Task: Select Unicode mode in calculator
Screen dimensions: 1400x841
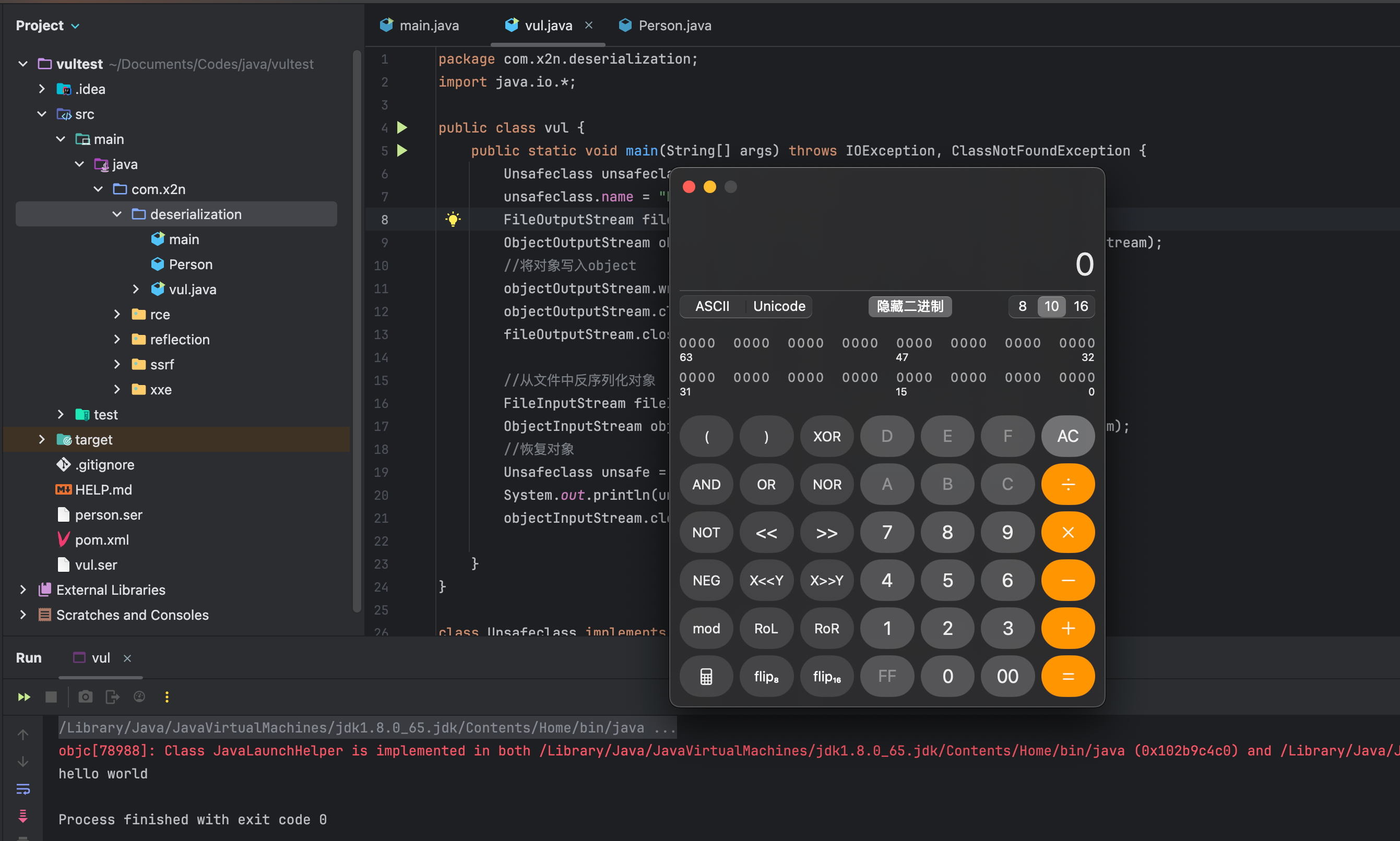Action: [779, 306]
